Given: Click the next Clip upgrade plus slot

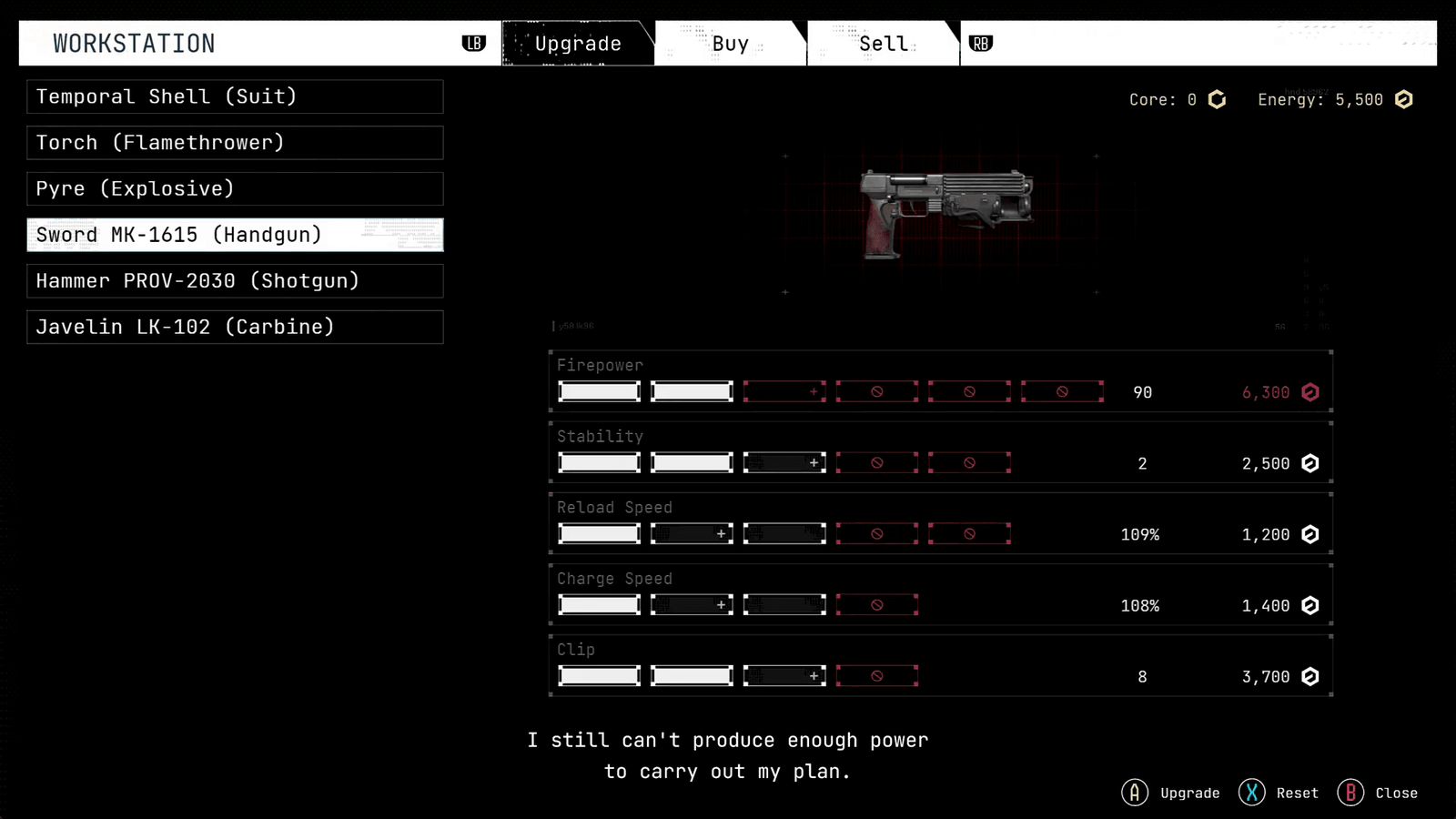Looking at the screenshot, I should (x=784, y=676).
